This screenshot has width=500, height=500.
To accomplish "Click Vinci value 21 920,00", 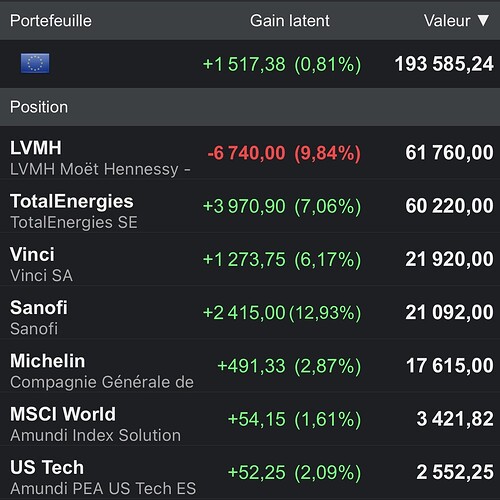I will pyautogui.click(x=449, y=259).
